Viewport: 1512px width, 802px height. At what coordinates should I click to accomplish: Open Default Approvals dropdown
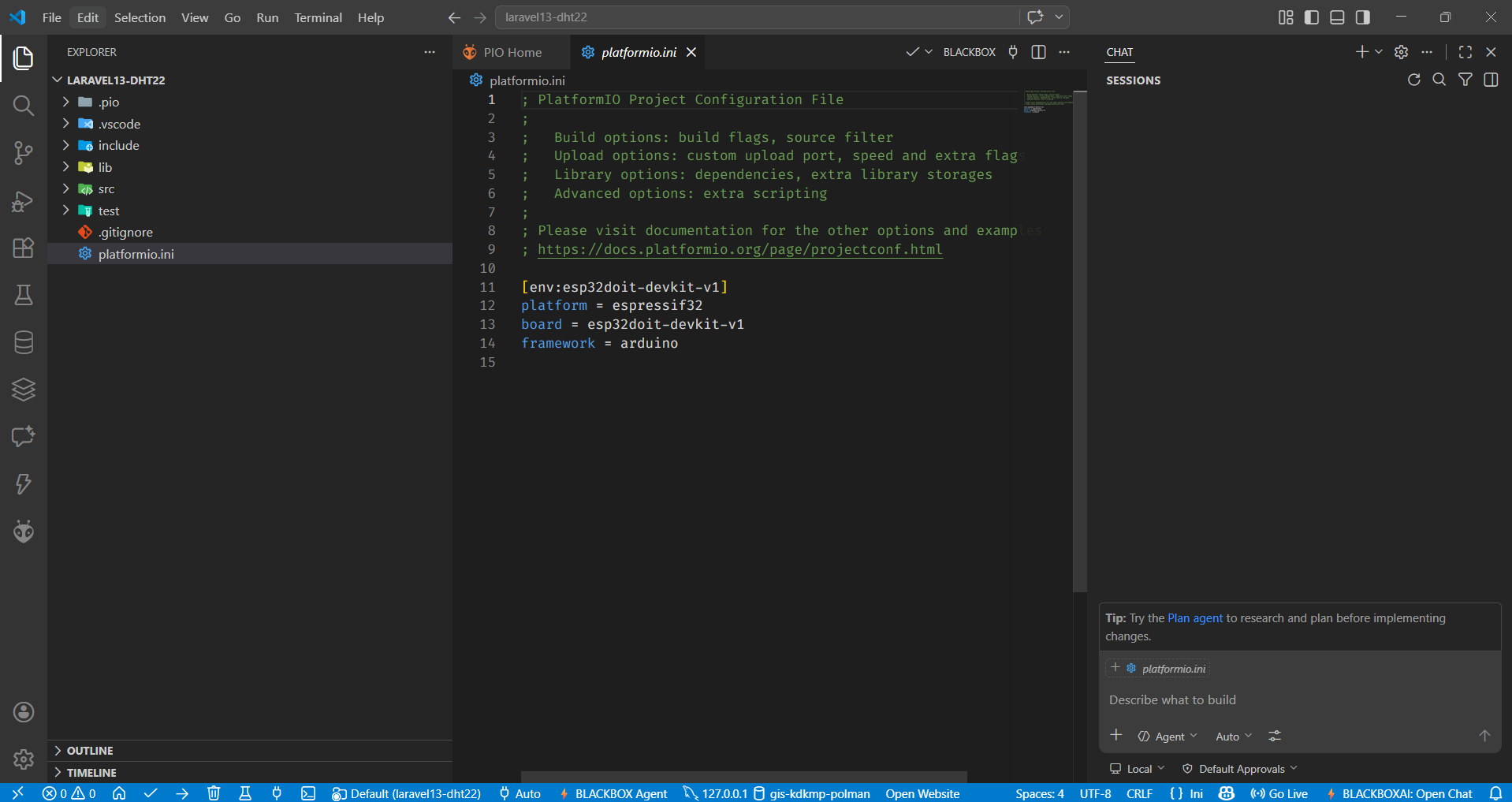tap(1240, 769)
